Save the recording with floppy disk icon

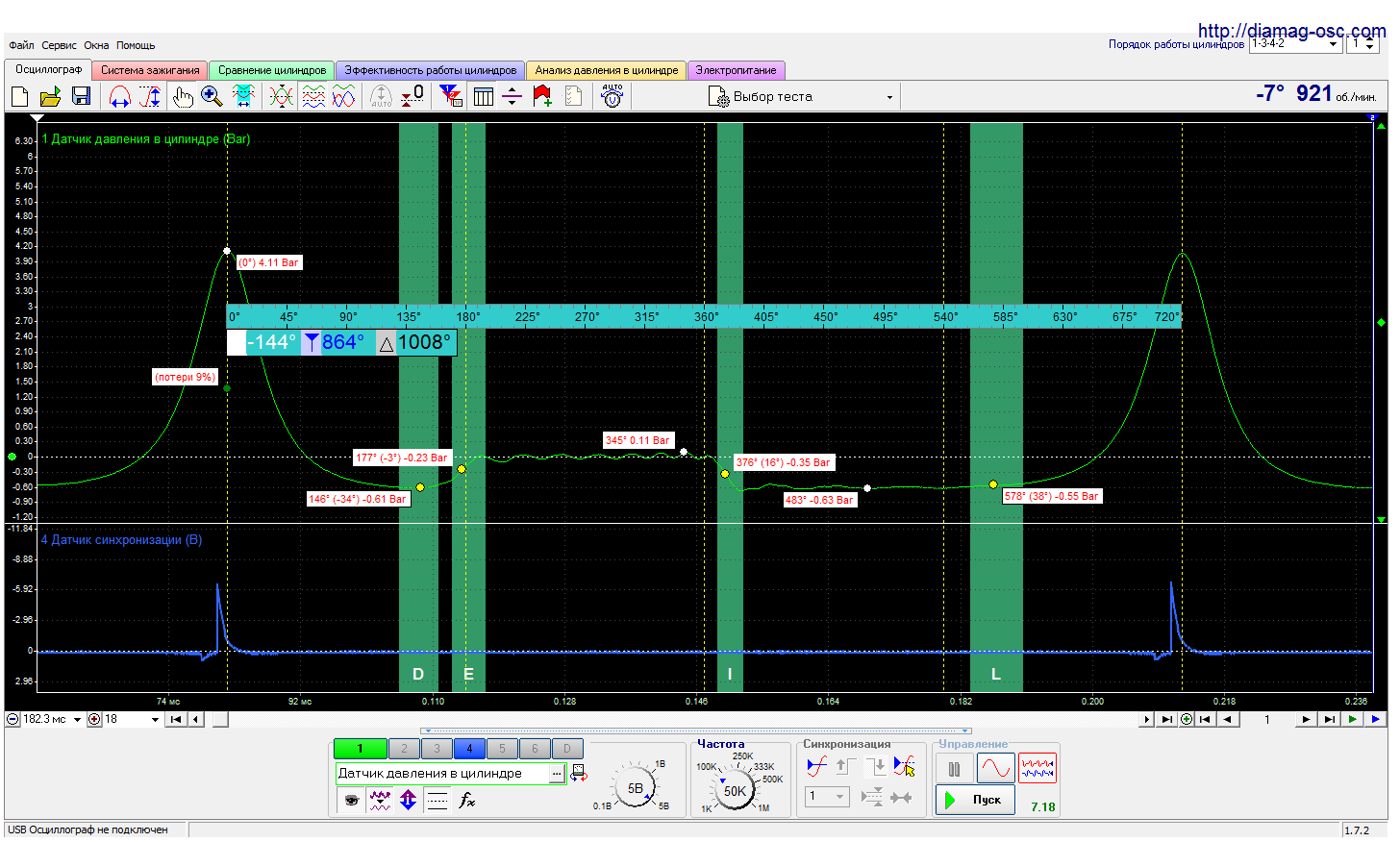tap(82, 96)
